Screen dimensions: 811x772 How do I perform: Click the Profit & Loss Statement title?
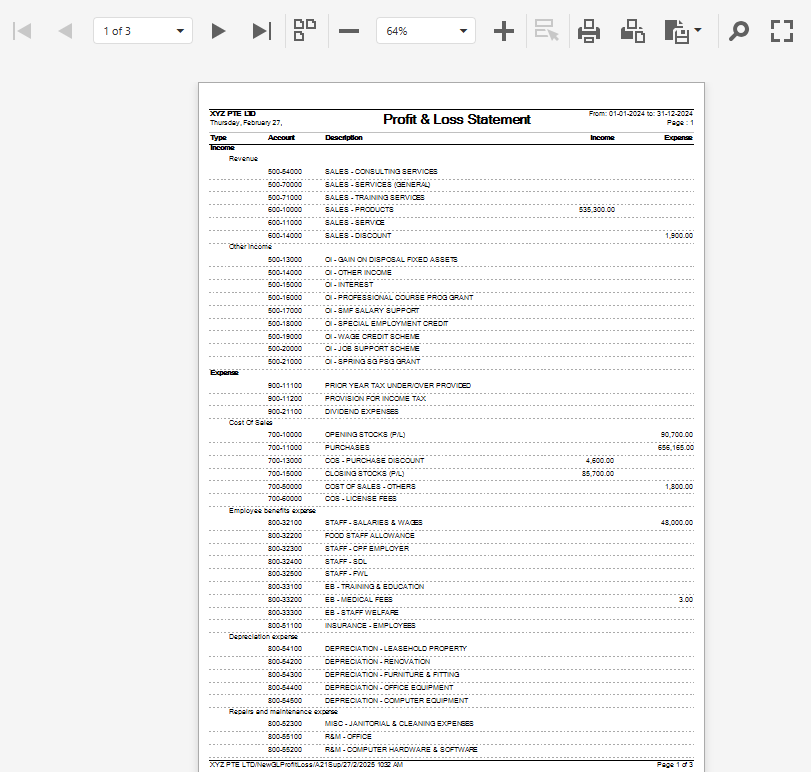click(x=457, y=119)
